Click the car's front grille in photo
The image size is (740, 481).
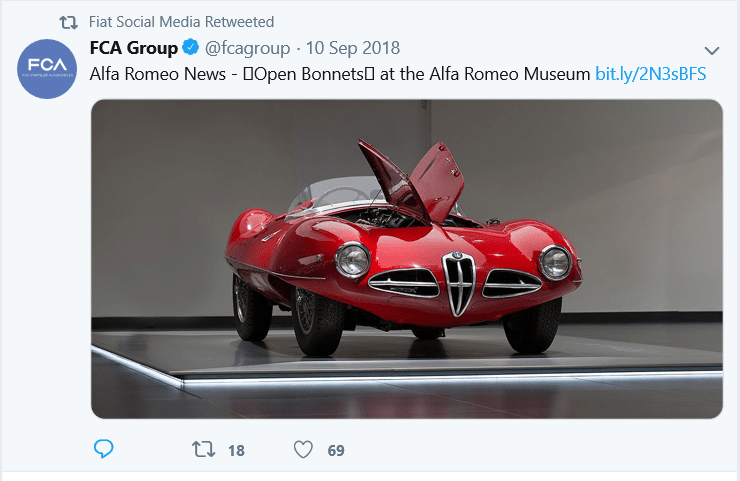(x=458, y=283)
